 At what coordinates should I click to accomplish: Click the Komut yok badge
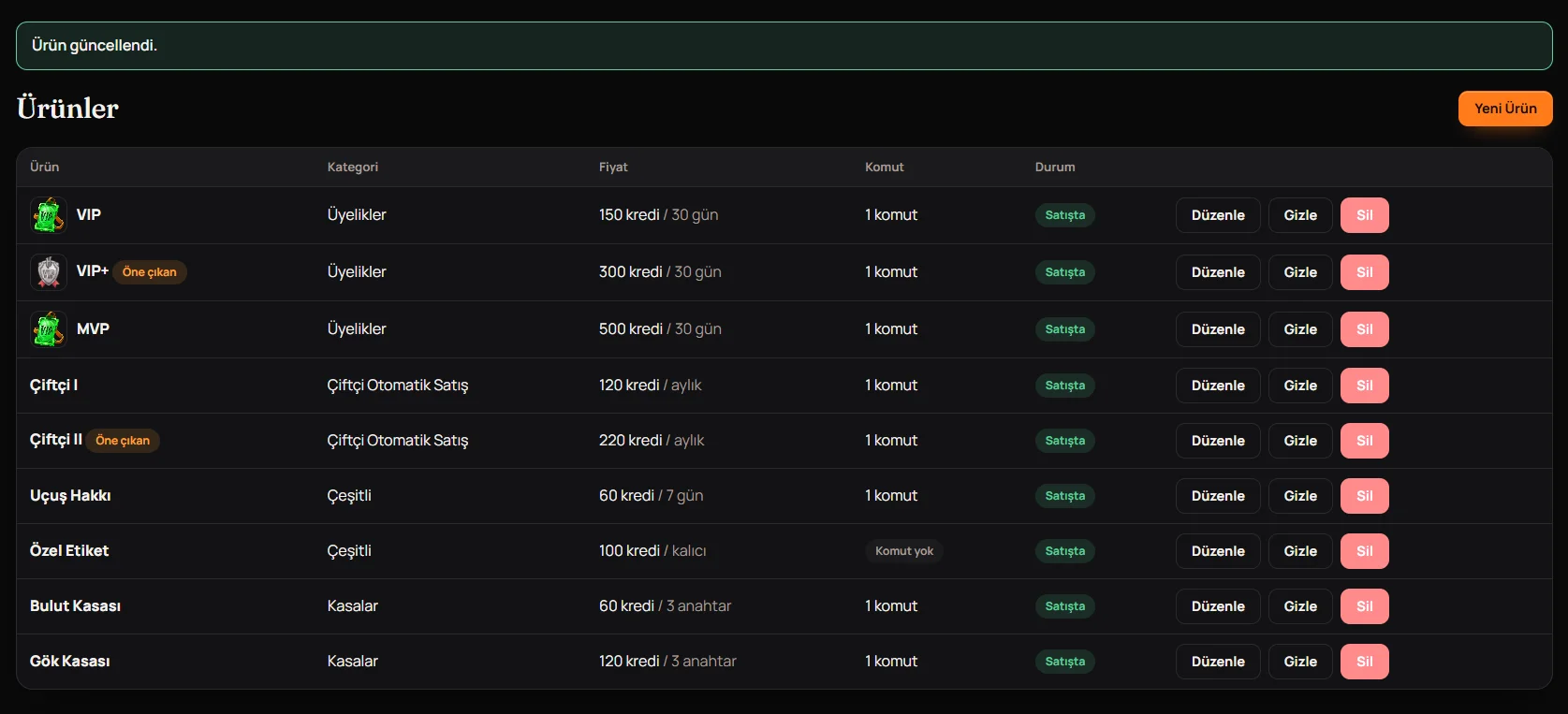click(x=904, y=551)
